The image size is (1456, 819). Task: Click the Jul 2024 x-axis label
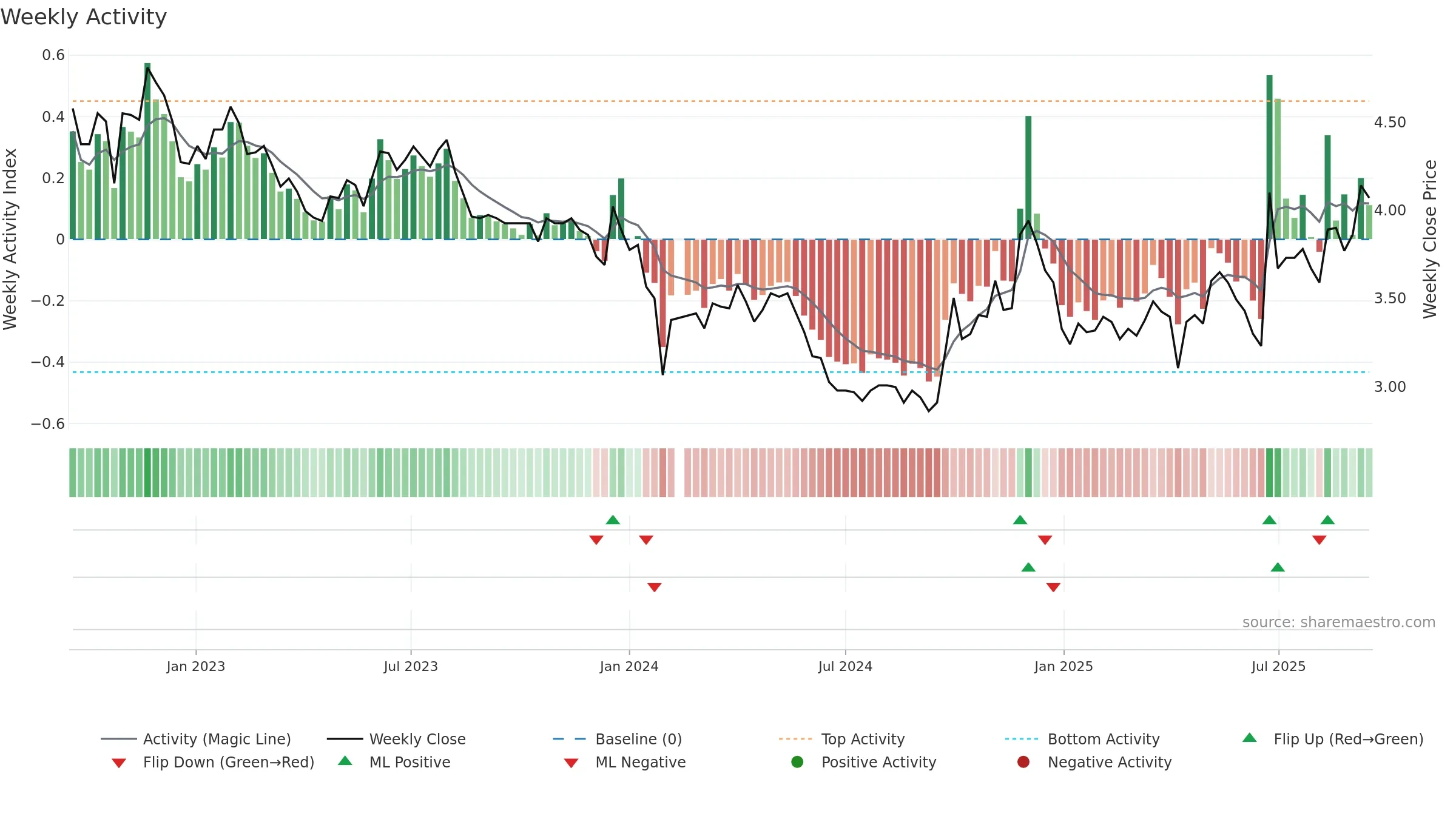pos(845,666)
